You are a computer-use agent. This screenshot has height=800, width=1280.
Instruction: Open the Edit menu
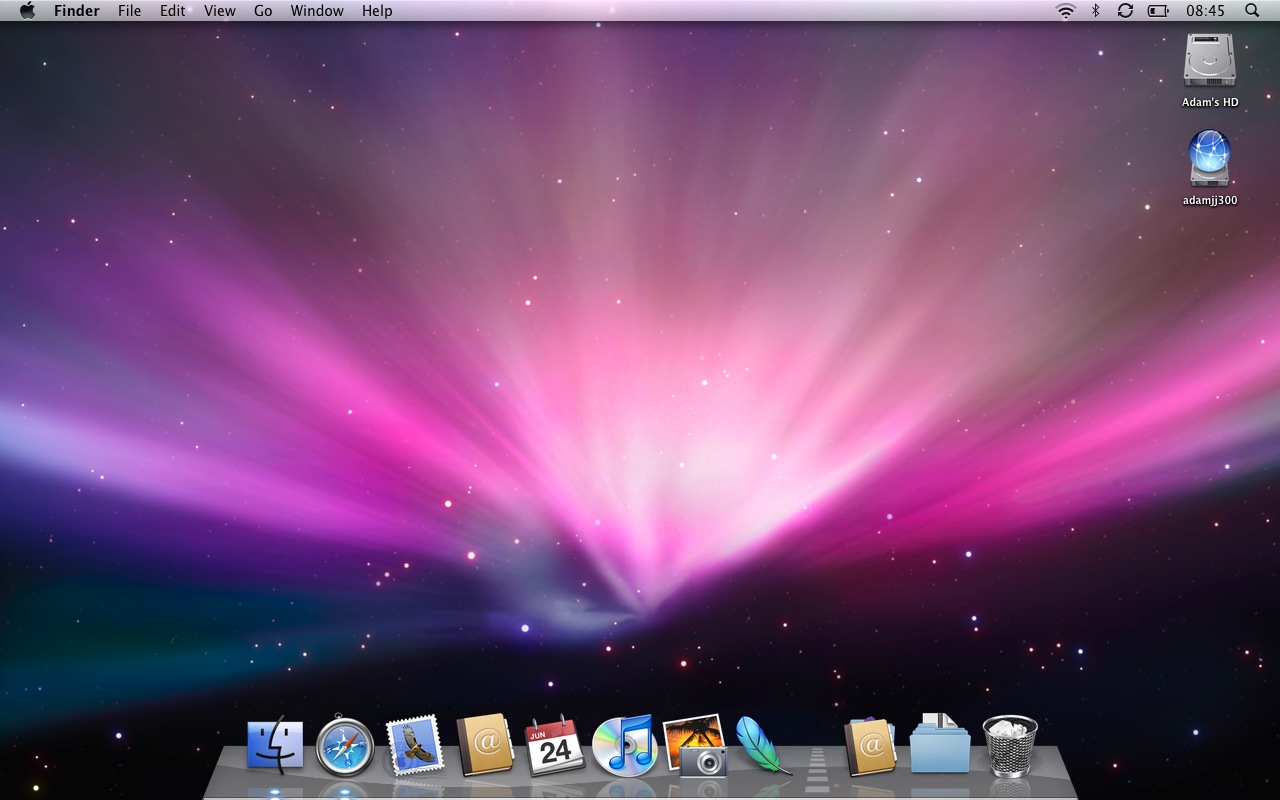coord(173,11)
